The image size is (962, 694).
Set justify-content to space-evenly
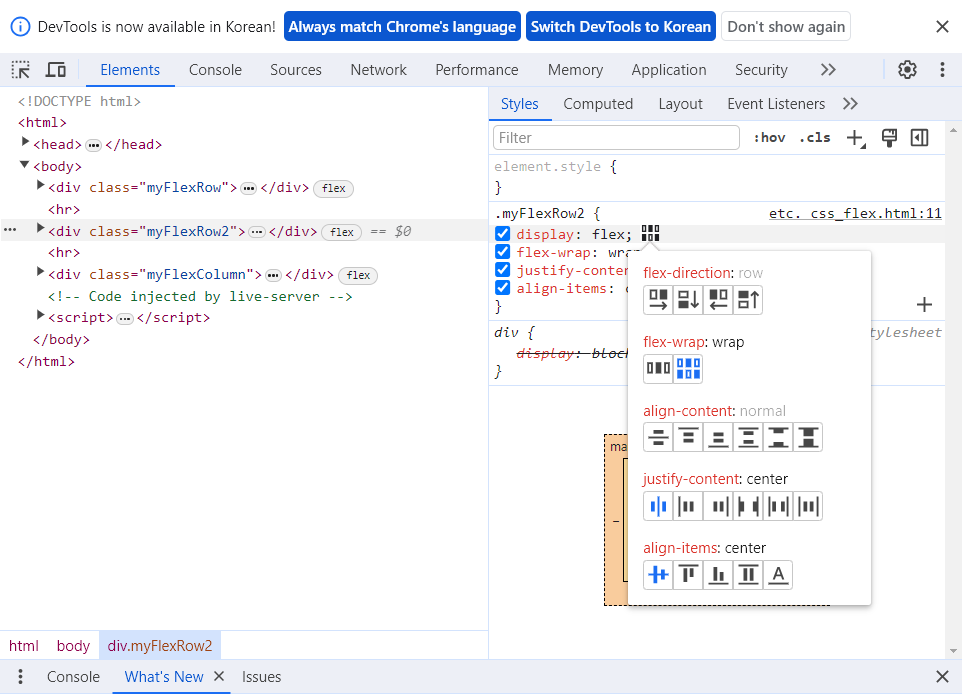(x=808, y=506)
